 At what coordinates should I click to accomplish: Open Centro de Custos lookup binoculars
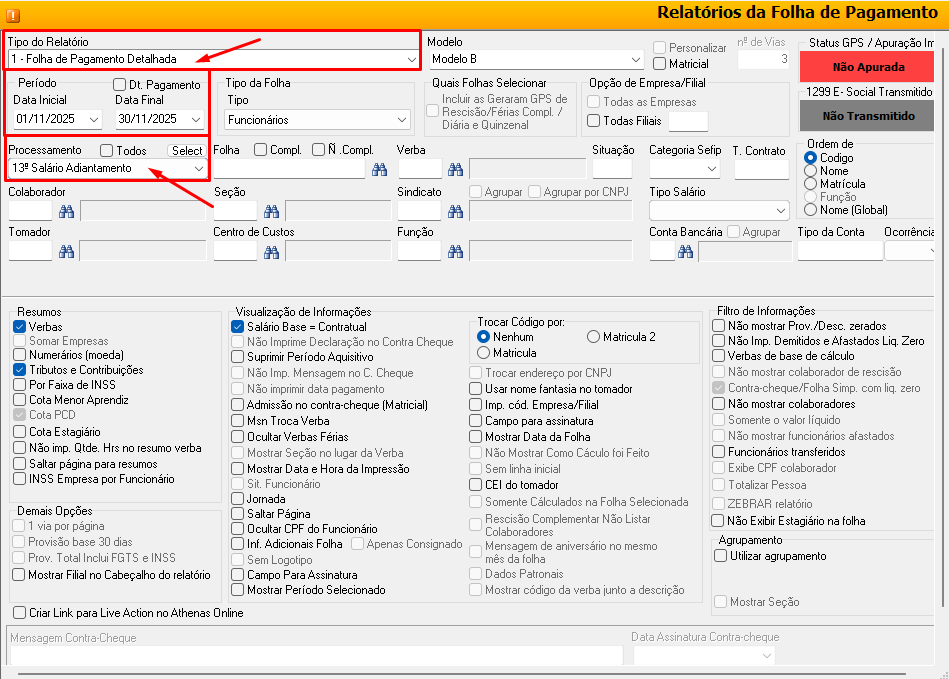point(271,252)
